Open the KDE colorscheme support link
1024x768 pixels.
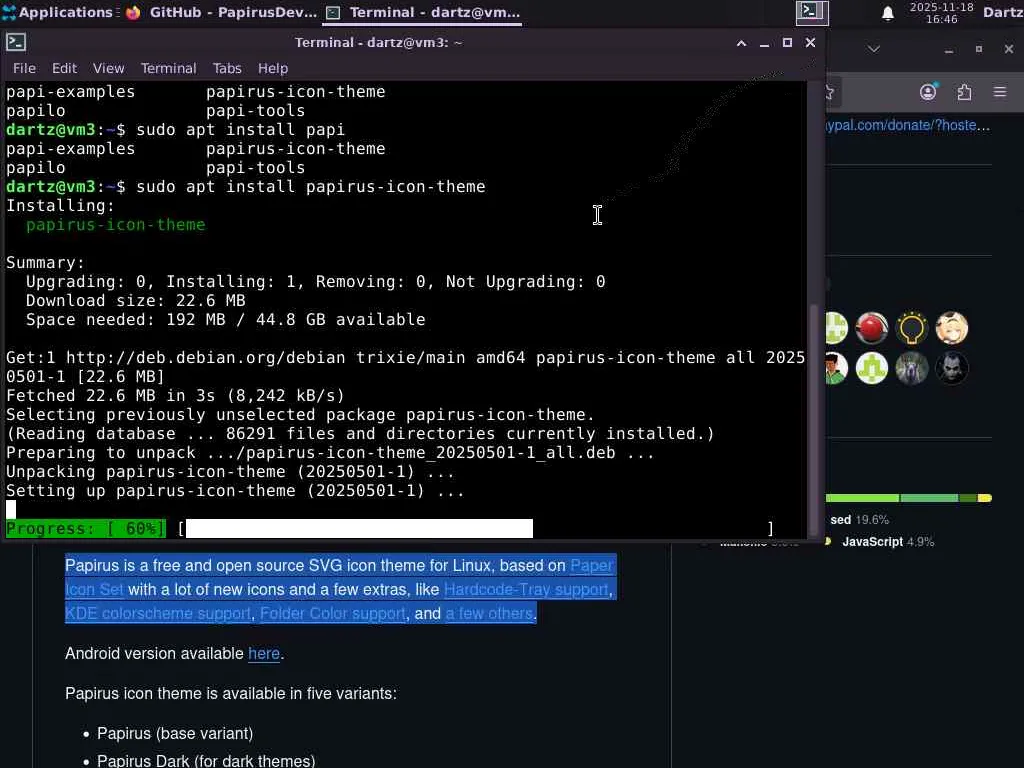pyautogui.click(x=157, y=614)
